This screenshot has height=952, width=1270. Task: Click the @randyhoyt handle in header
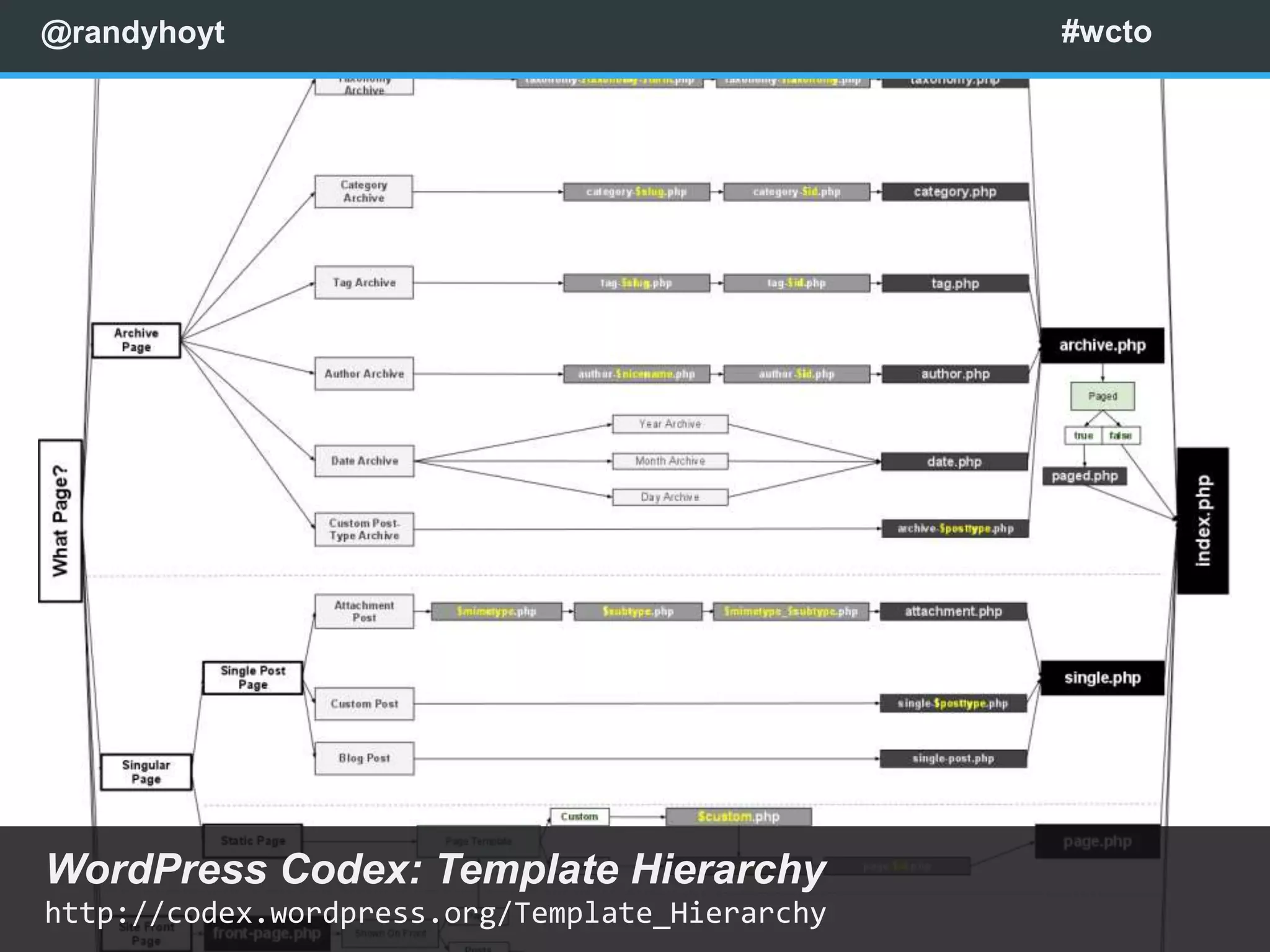[132, 32]
